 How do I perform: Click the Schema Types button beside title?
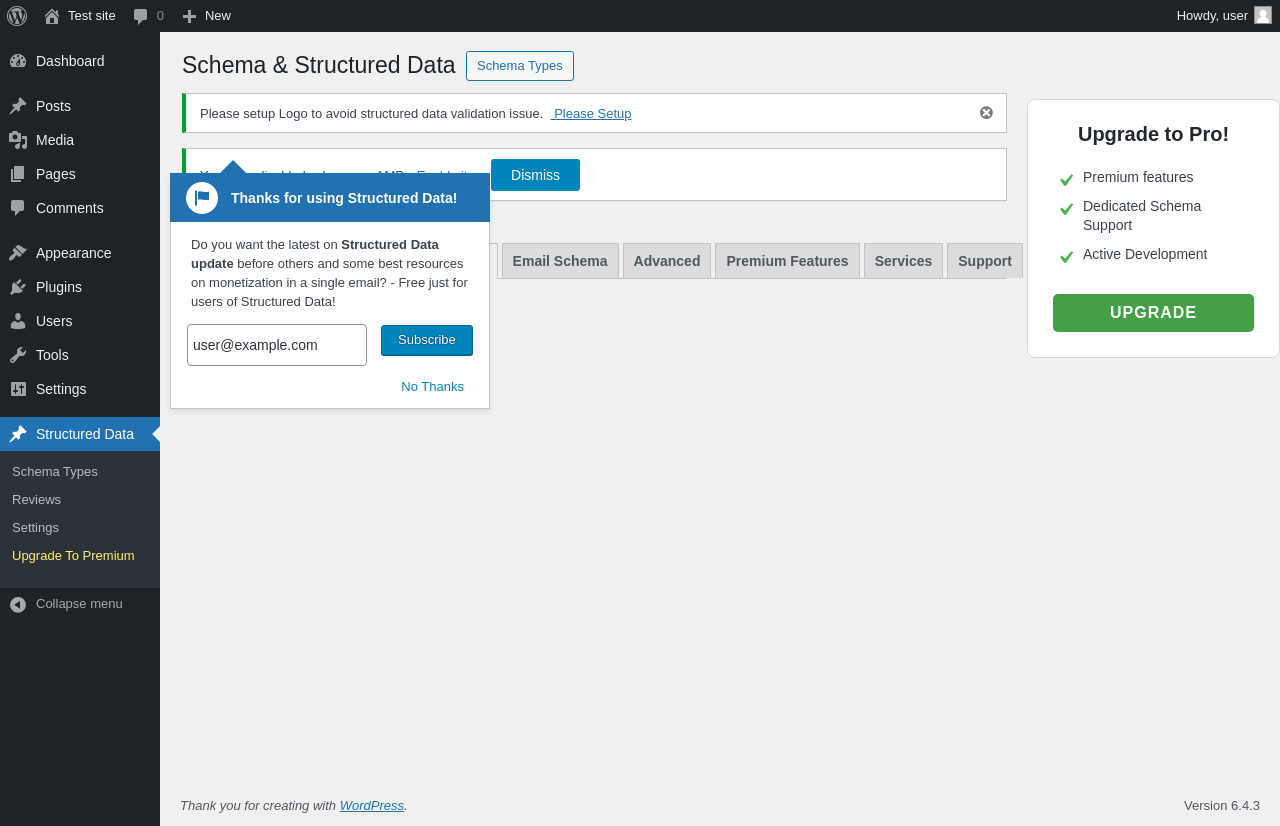click(520, 66)
